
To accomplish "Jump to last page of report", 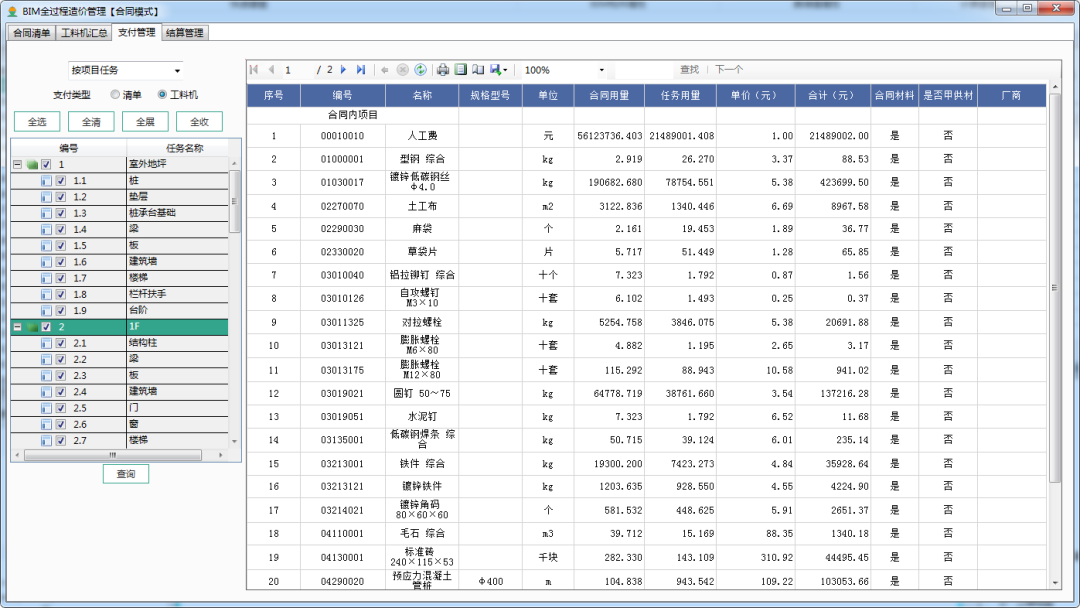I will point(359,70).
